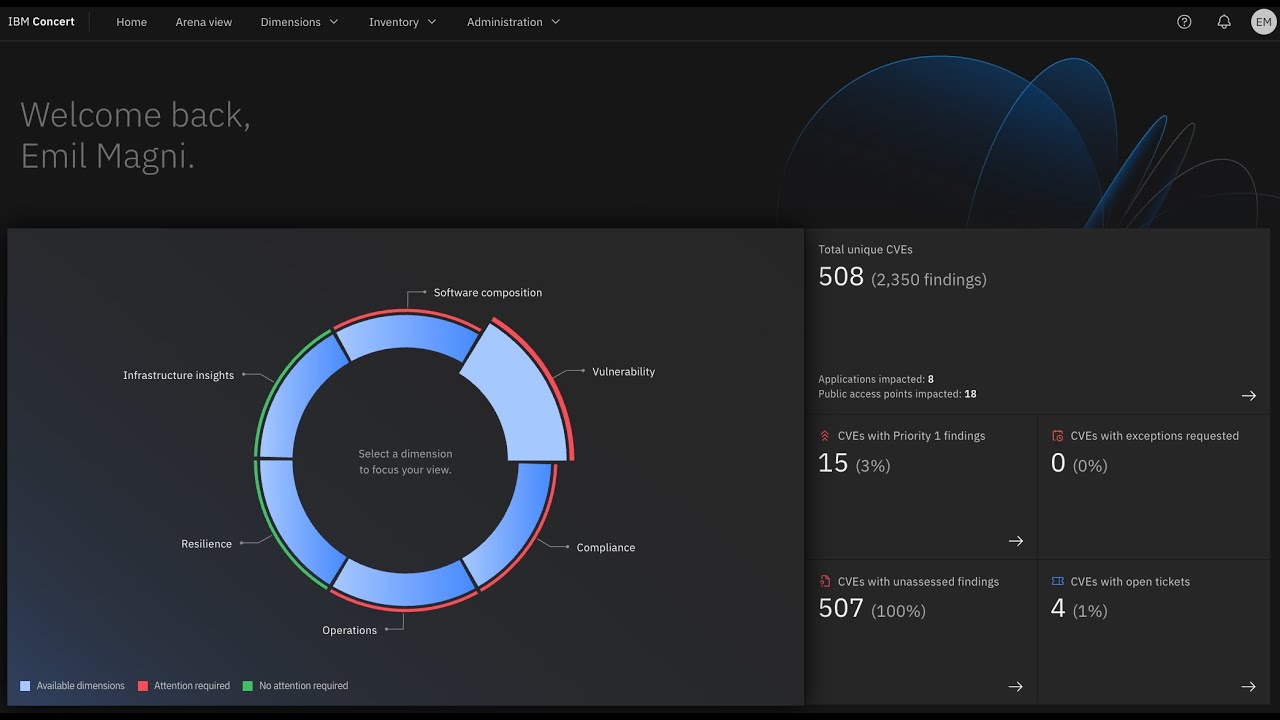The width and height of the screenshot is (1280, 720).
Task: Click the Select a dimension hint text
Action: (405, 462)
